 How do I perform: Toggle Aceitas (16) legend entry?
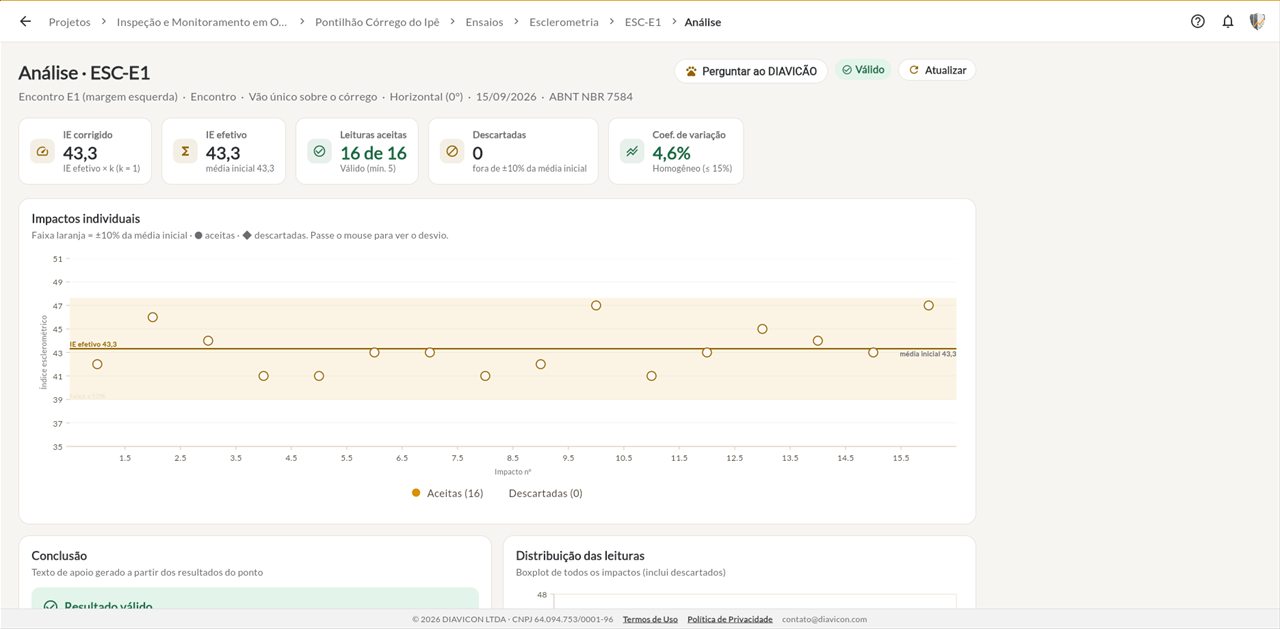(447, 493)
